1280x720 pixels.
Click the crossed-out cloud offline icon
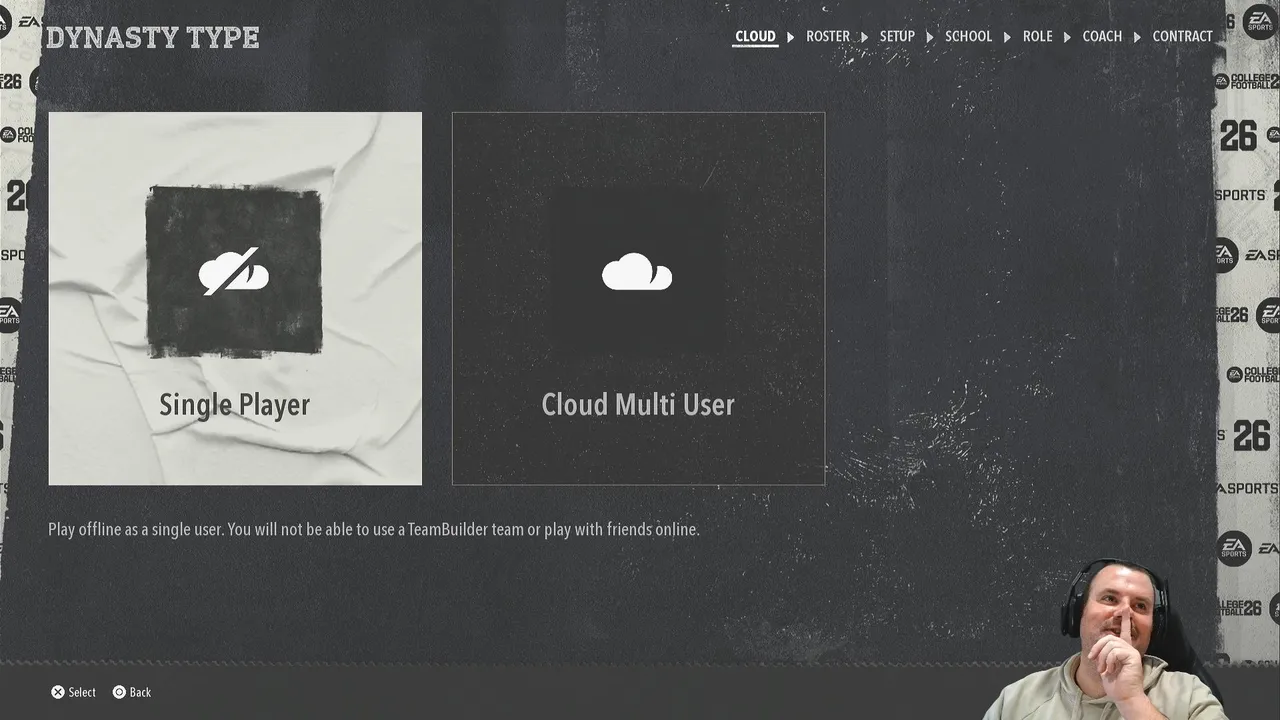234,272
